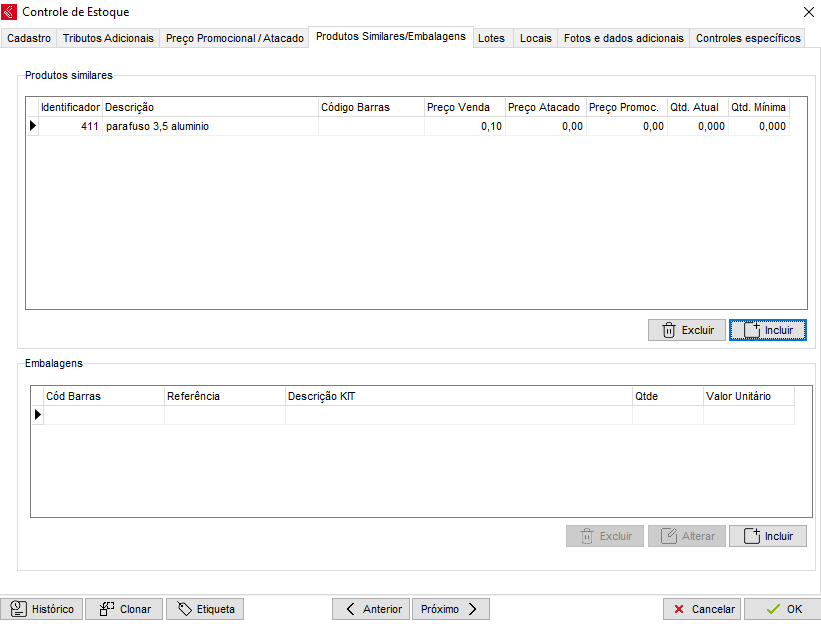Open Preço Promocional / Atacado tab
Image resolution: width=821 pixels, height=624 pixels.
[234, 38]
